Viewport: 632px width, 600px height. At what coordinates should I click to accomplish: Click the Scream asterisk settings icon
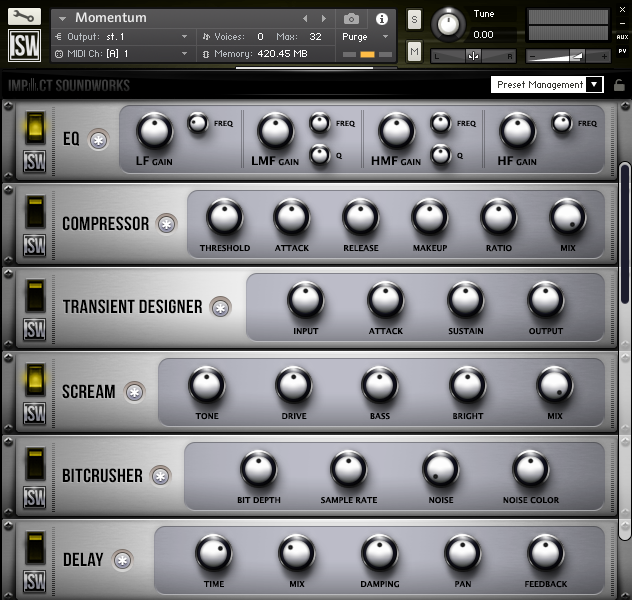click(134, 392)
